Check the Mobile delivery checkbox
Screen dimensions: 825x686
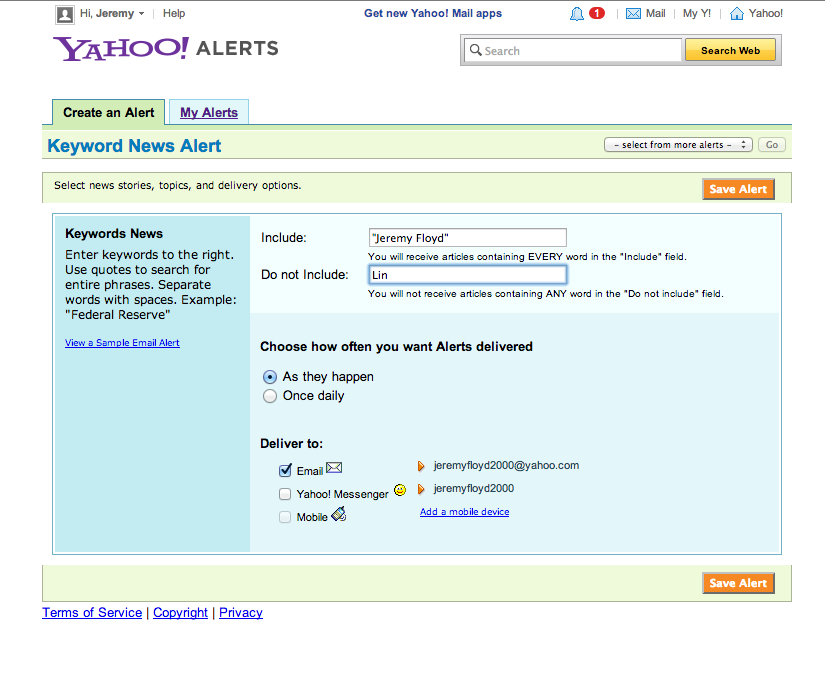point(285,517)
